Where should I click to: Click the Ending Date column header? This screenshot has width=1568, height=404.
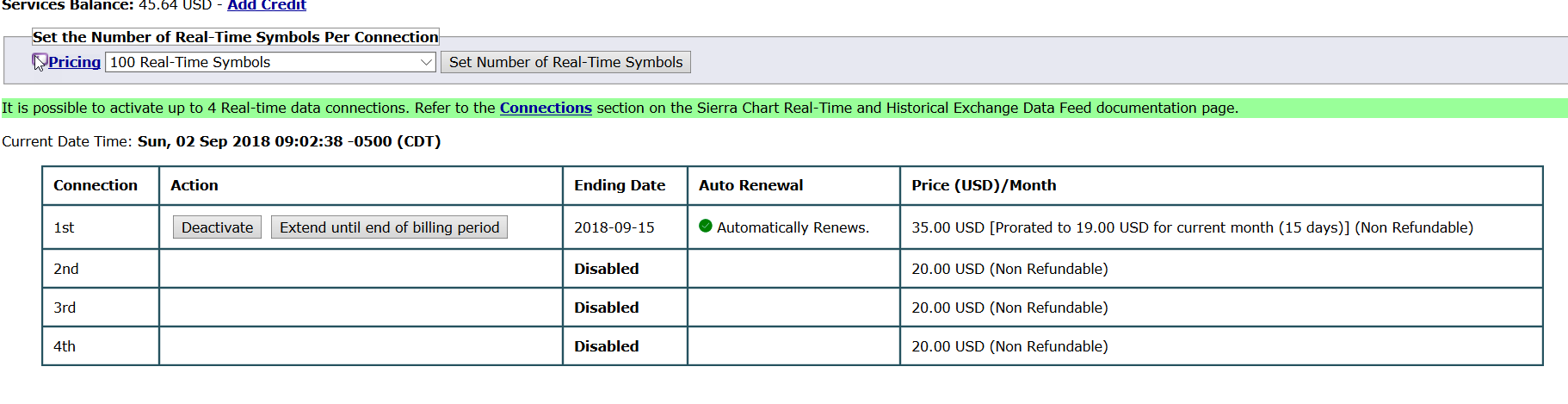point(620,185)
